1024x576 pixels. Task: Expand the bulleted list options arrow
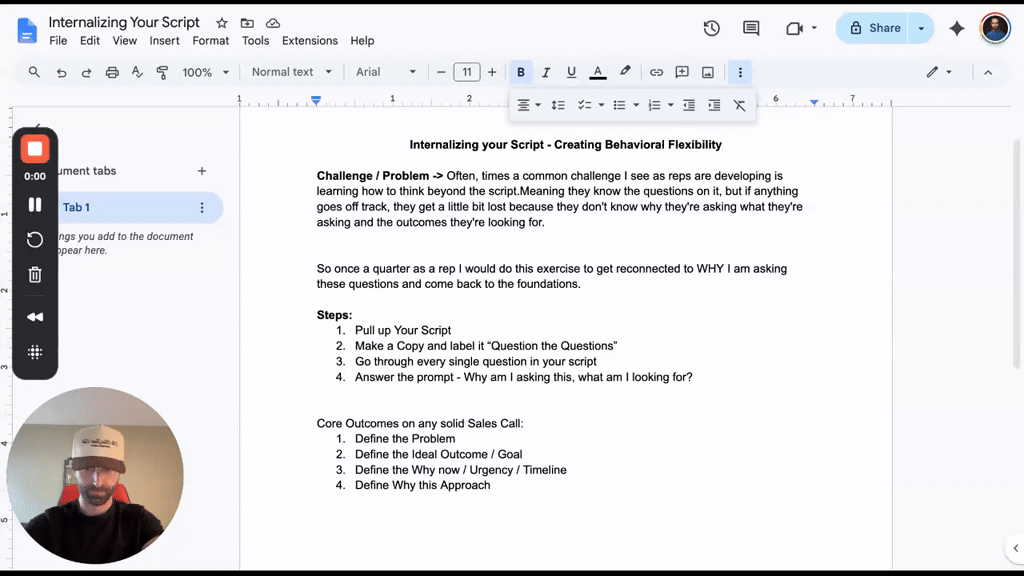(x=636, y=105)
